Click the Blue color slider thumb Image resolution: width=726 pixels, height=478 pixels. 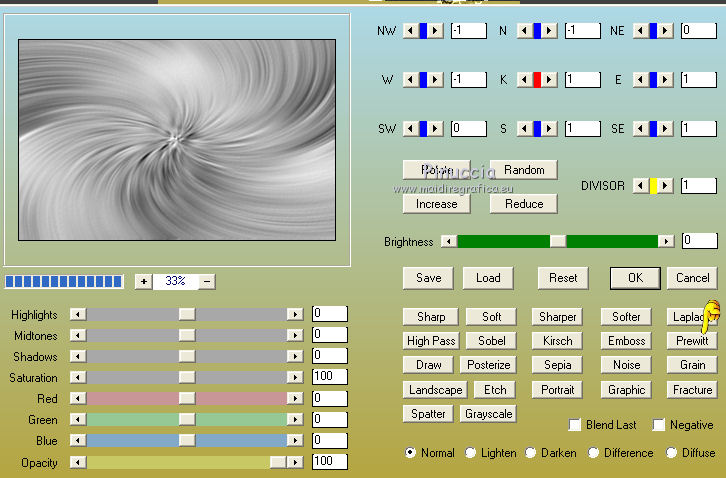coord(187,440)
